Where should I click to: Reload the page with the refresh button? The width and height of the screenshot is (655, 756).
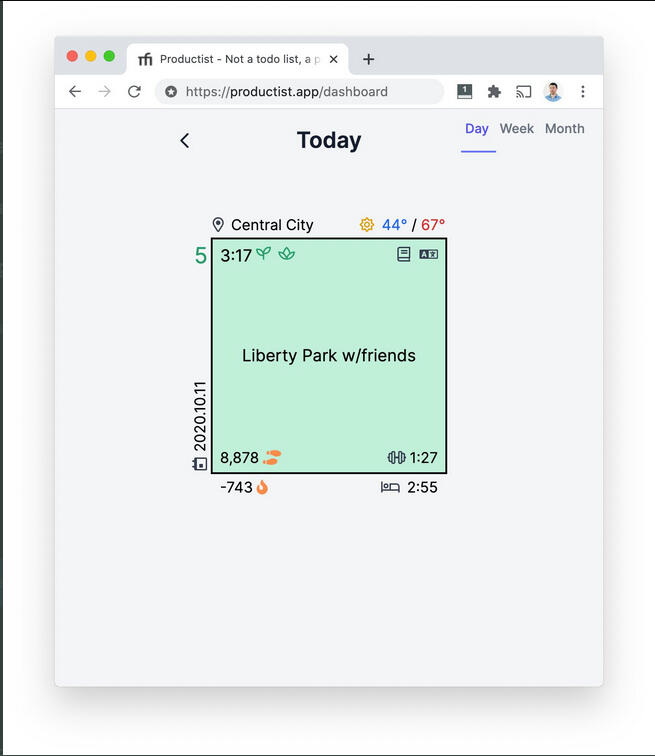point(134,91)
